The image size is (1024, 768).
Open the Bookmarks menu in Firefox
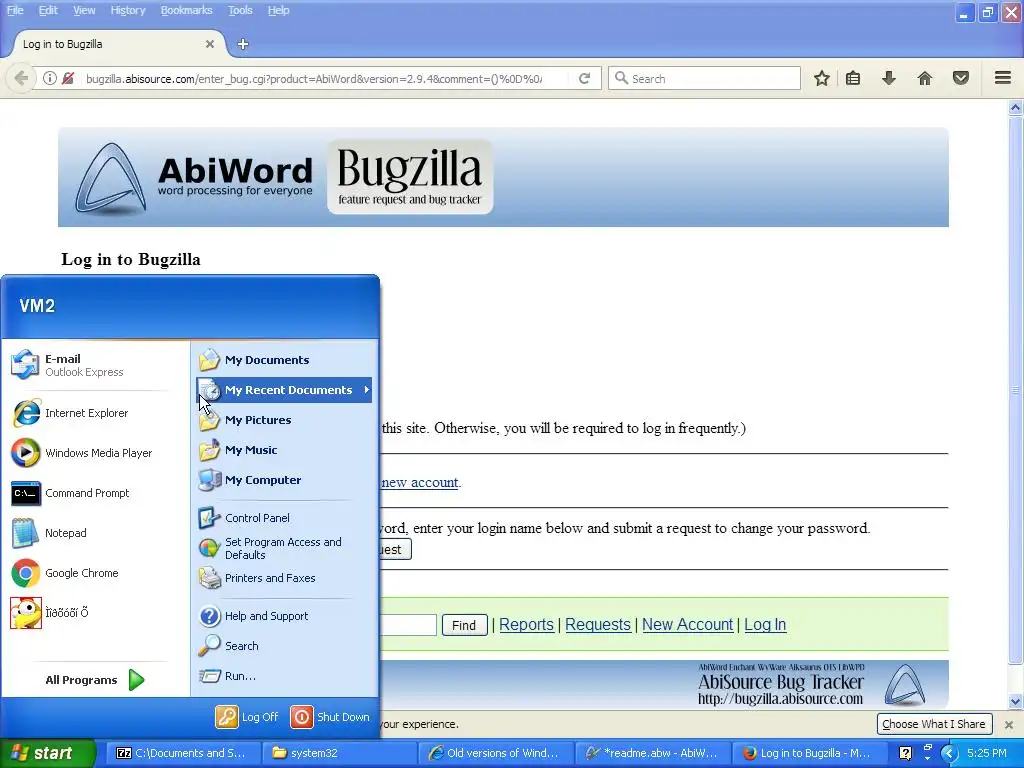tap(186, 10)
